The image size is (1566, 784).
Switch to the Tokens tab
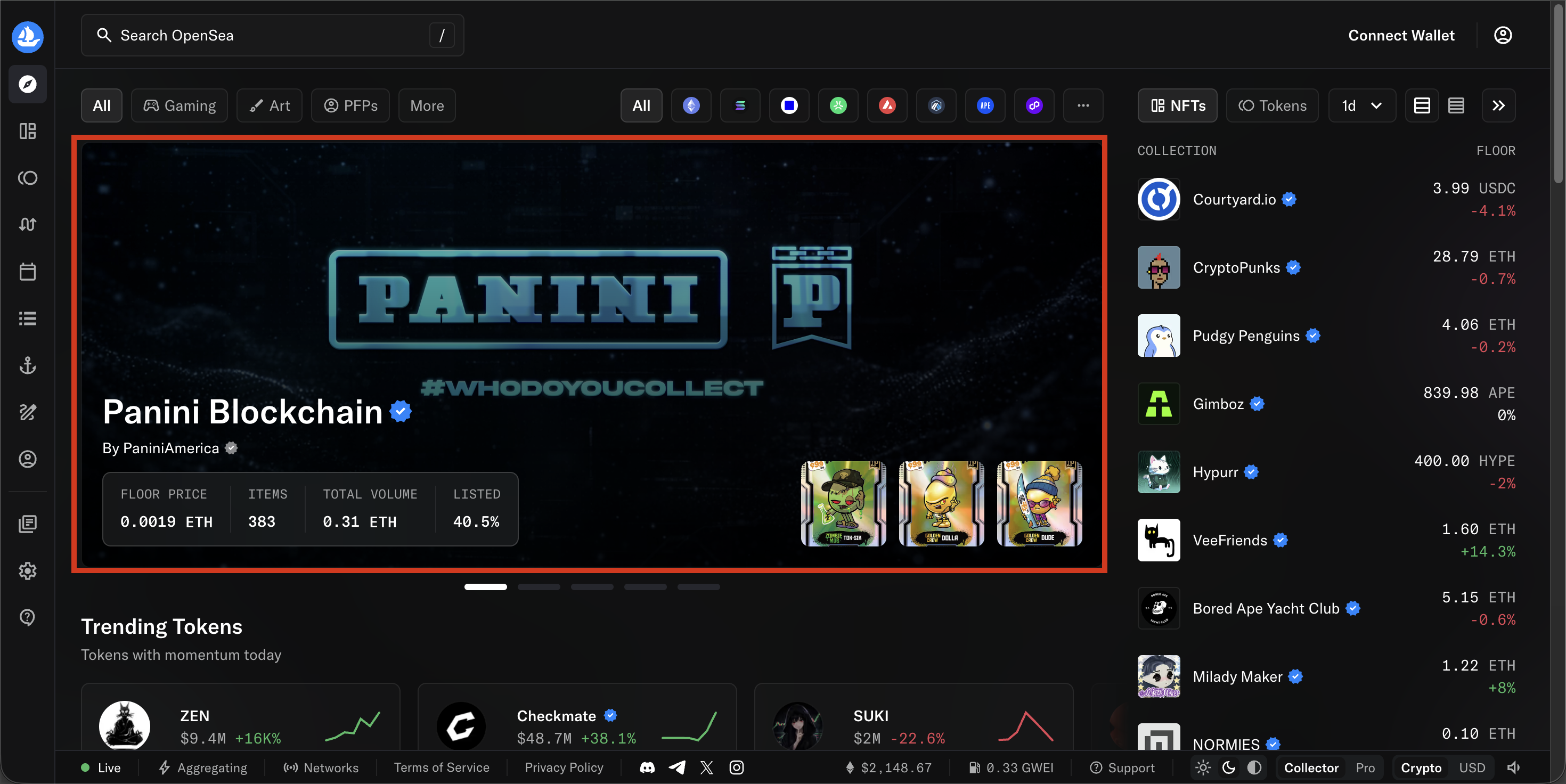point(1273,105)
